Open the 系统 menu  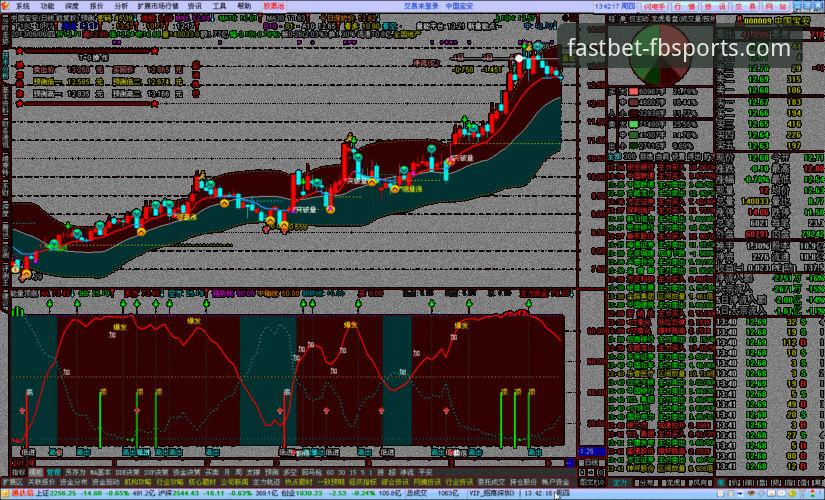tap(22, 6)
